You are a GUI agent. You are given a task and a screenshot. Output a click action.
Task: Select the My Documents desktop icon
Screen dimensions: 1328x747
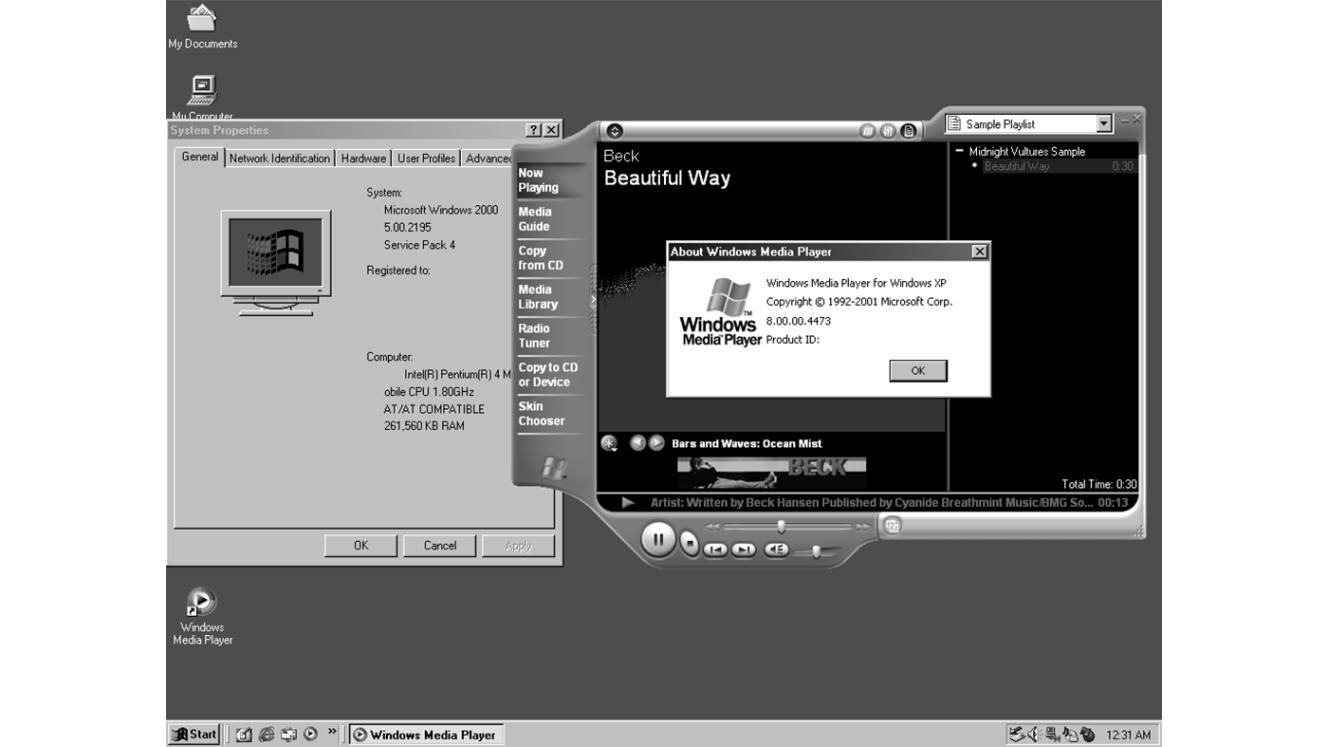[202, 27]
